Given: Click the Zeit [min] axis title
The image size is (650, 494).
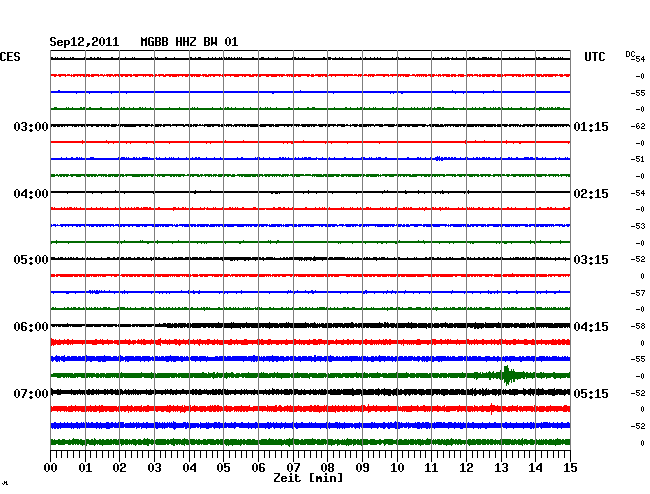Looking at the screenshot, I should coord(308,478).
